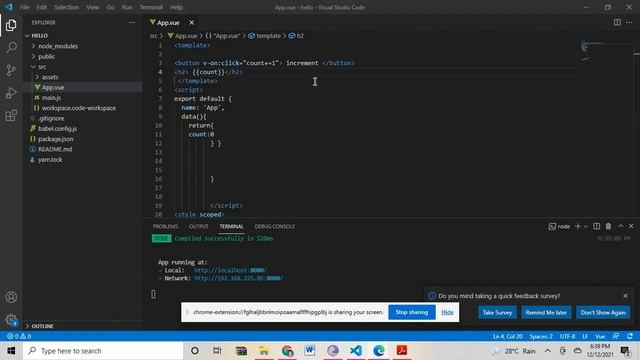
Task: Open the Network URL link in terminal
Action: (x=238, y=278)
